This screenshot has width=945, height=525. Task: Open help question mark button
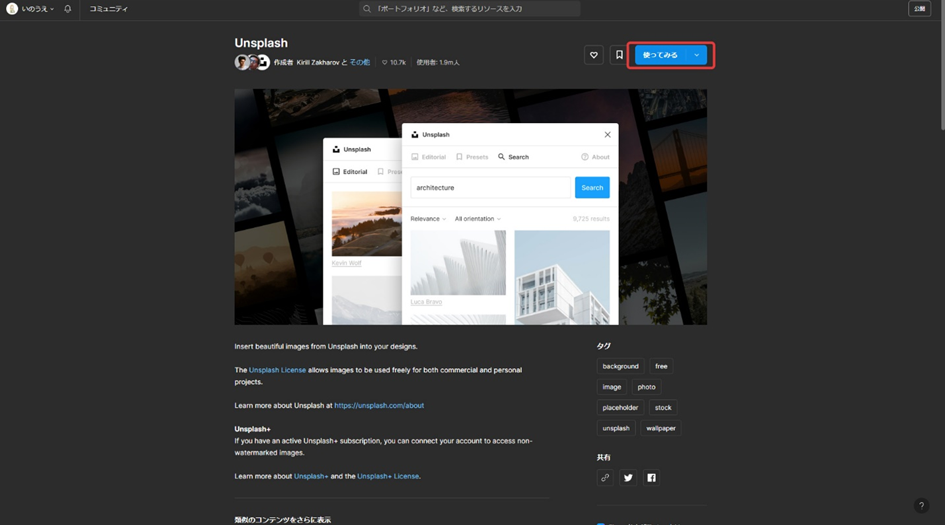pyautogui.click(x=921, y=506)
